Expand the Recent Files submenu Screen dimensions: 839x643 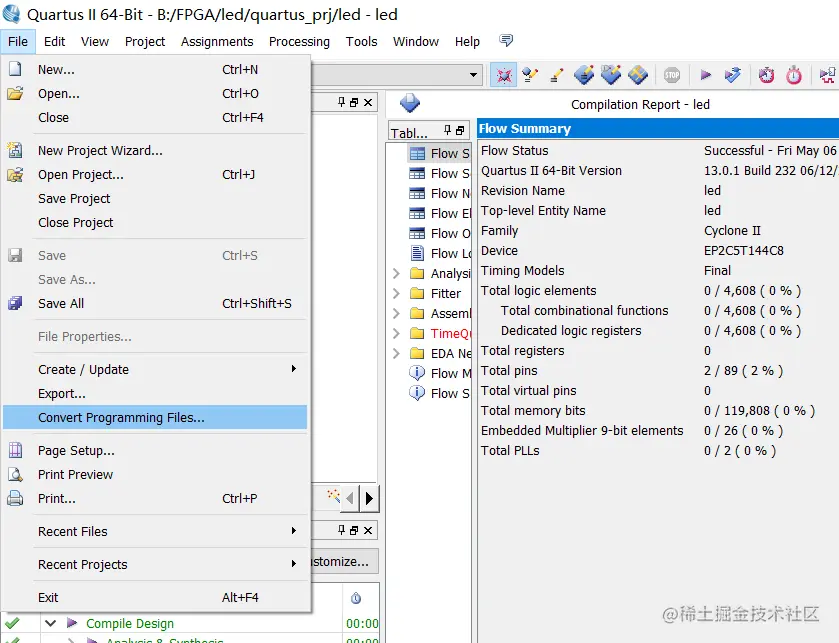coord(293,530)
